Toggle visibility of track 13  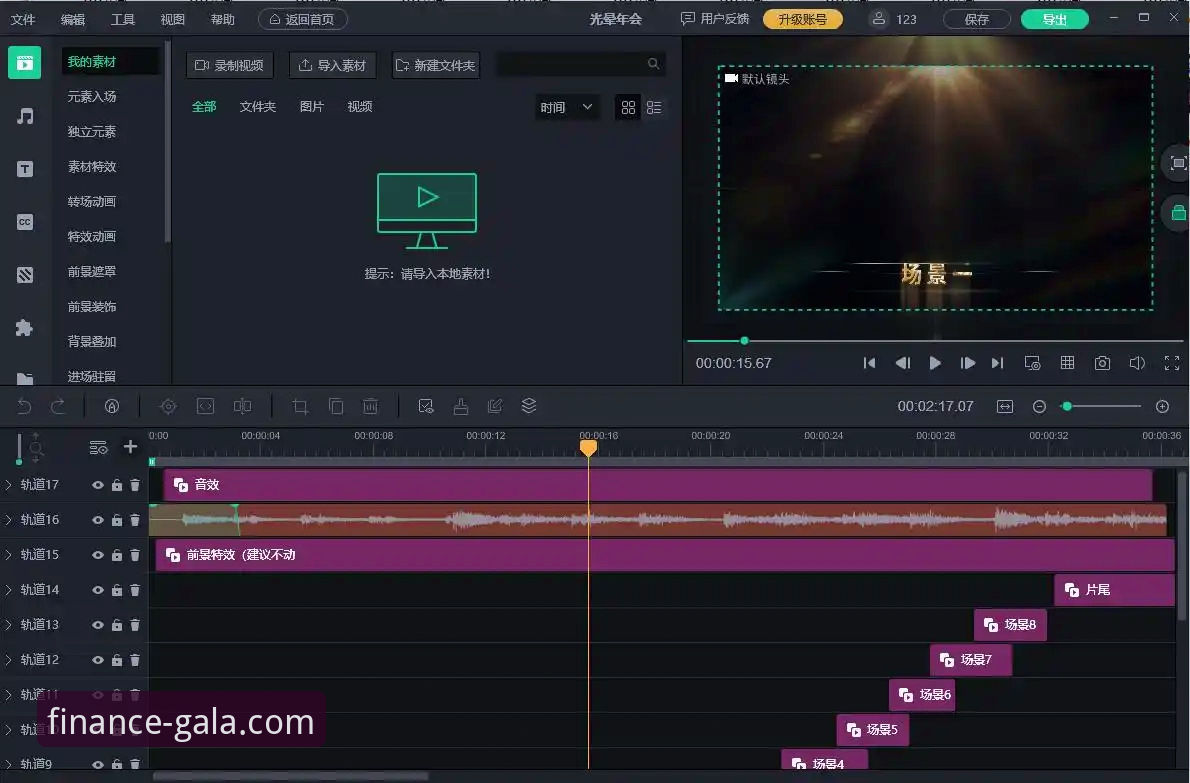(x=98, y=625)
